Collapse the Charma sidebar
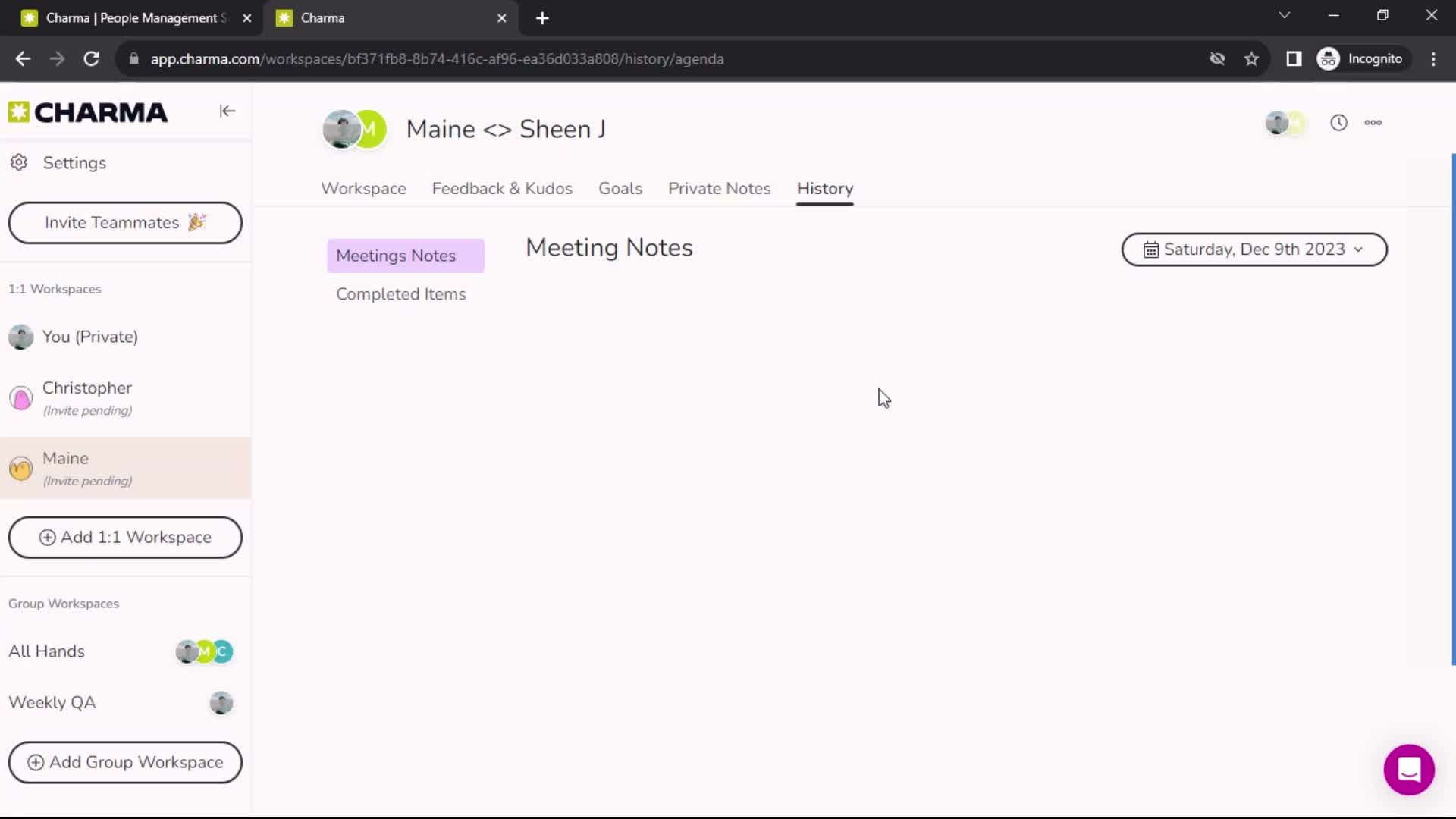This screenshot has width=1456, height=819. click(x=227, y=111)
